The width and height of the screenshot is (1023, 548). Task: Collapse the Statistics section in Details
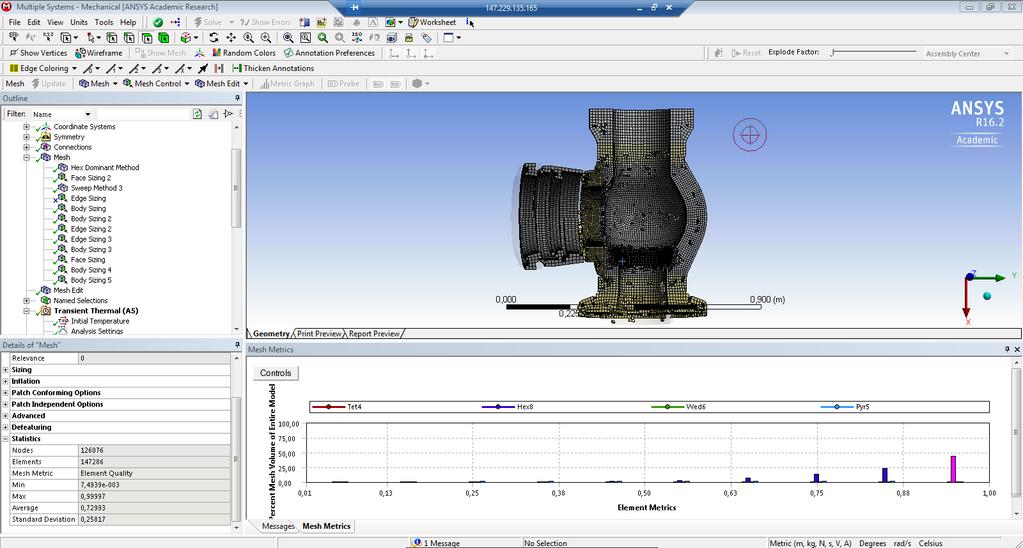tap(6, 439)
